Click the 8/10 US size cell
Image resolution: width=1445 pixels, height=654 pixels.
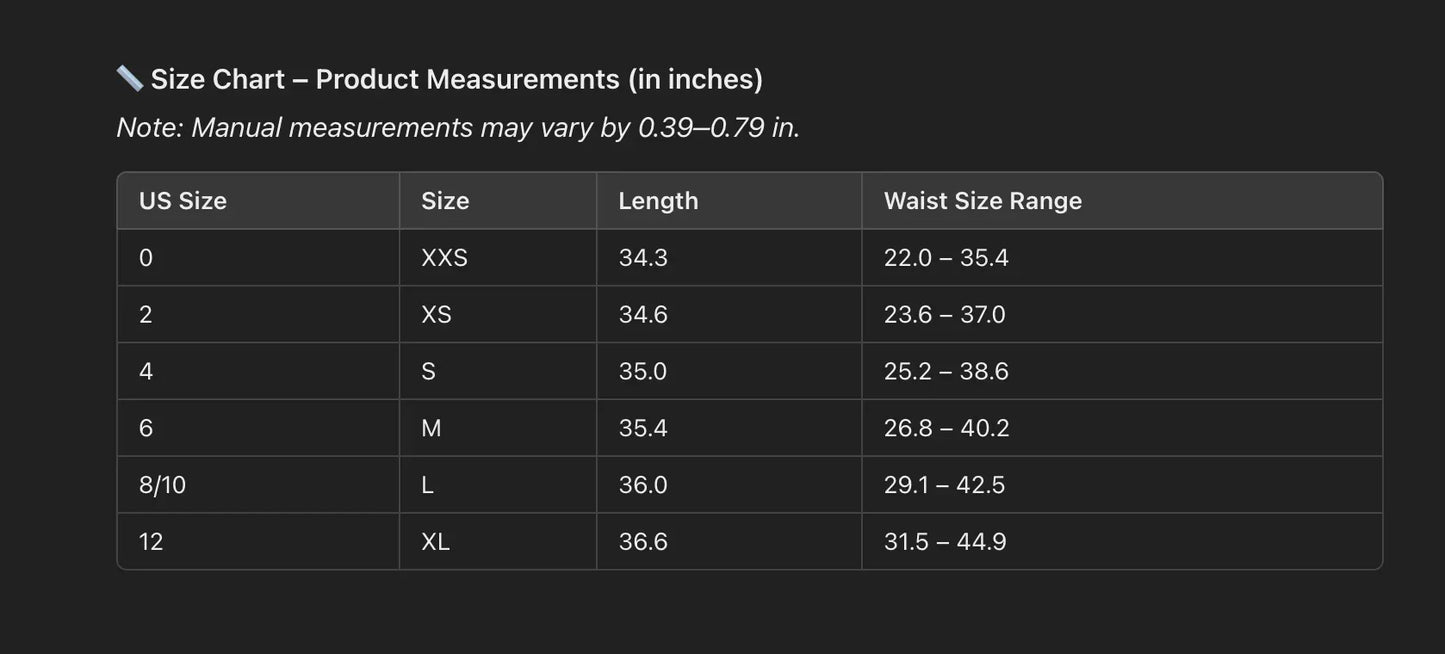pos(163,485)
